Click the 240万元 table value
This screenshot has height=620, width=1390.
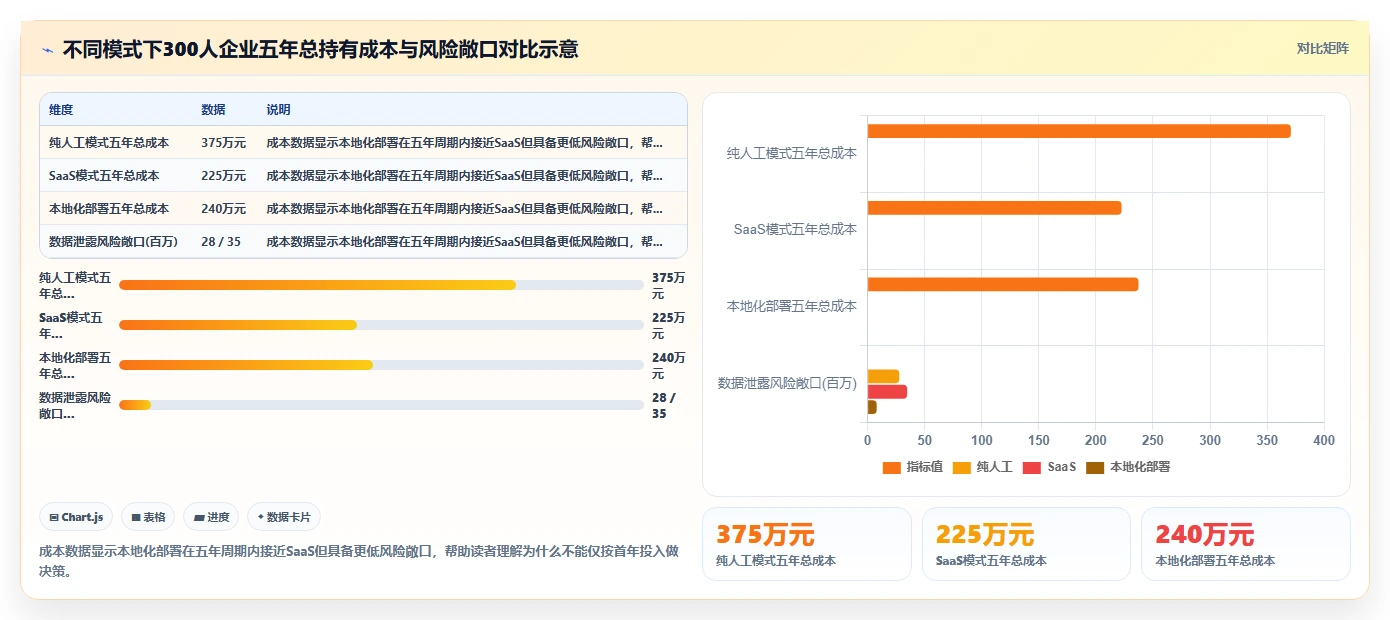(x=223, y=208)
